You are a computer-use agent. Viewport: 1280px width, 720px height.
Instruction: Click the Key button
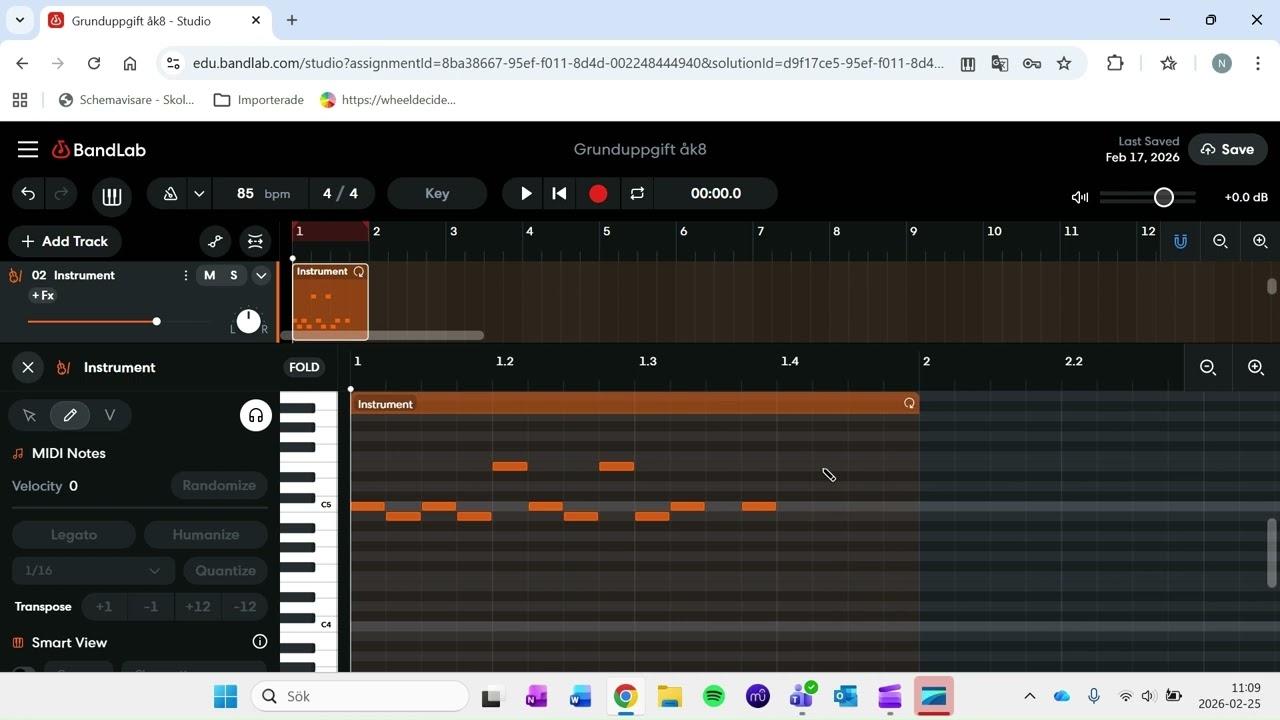(437, 194)
